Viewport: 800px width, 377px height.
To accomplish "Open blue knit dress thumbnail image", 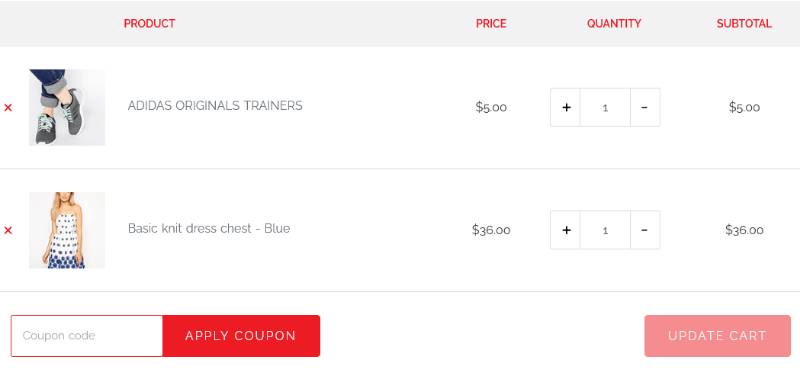I will 67,230.
